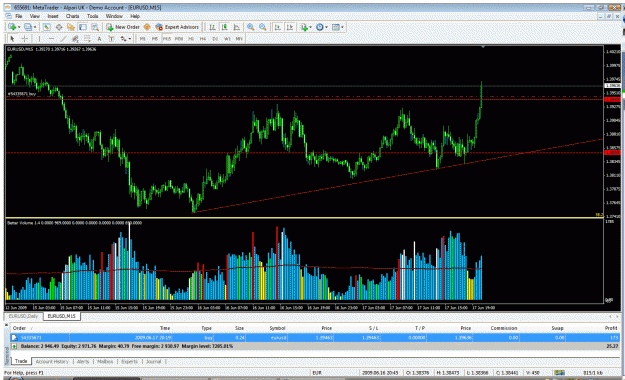Show the Market Watch window
The image size is (625, 380).
tap(47, 27)
